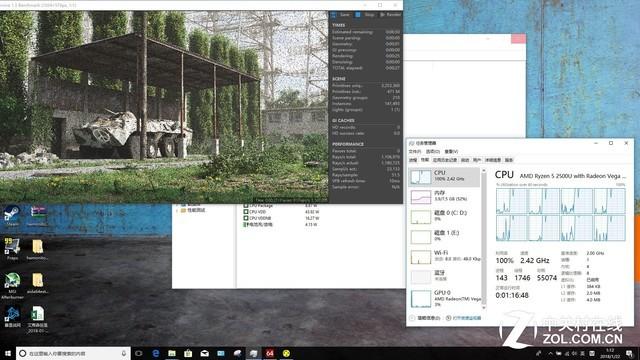The image size is (640, 360).
Task: Open Microsoft Store from the taskbar
Action: click(188, 353)
